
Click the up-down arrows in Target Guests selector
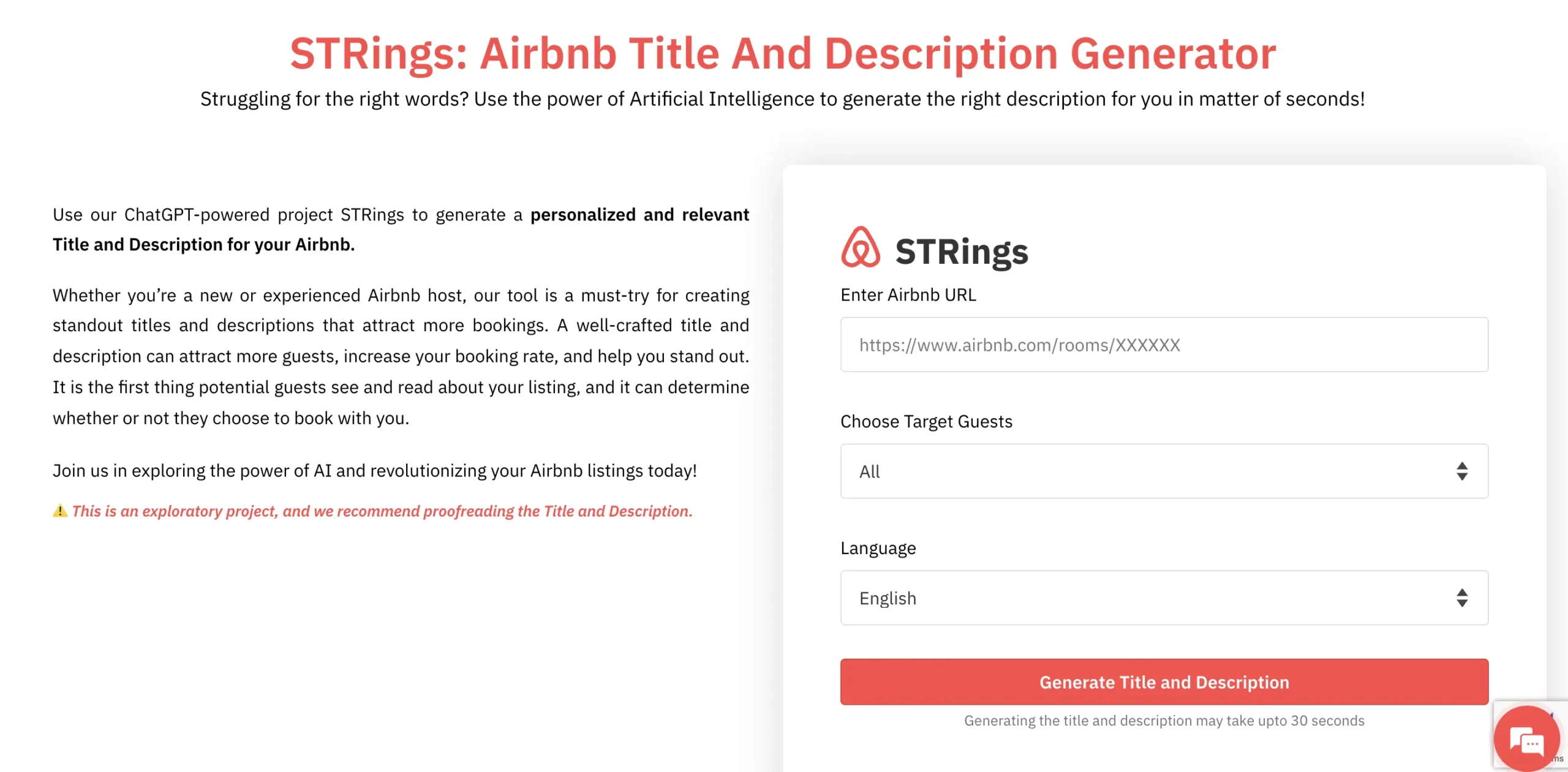[1462, 471]
